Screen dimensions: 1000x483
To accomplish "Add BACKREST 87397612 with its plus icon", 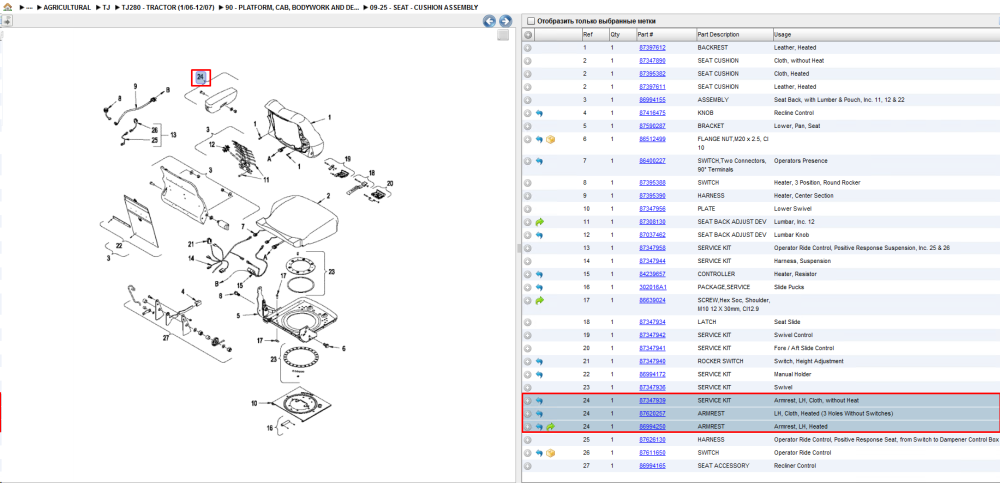I will point(528,48).
